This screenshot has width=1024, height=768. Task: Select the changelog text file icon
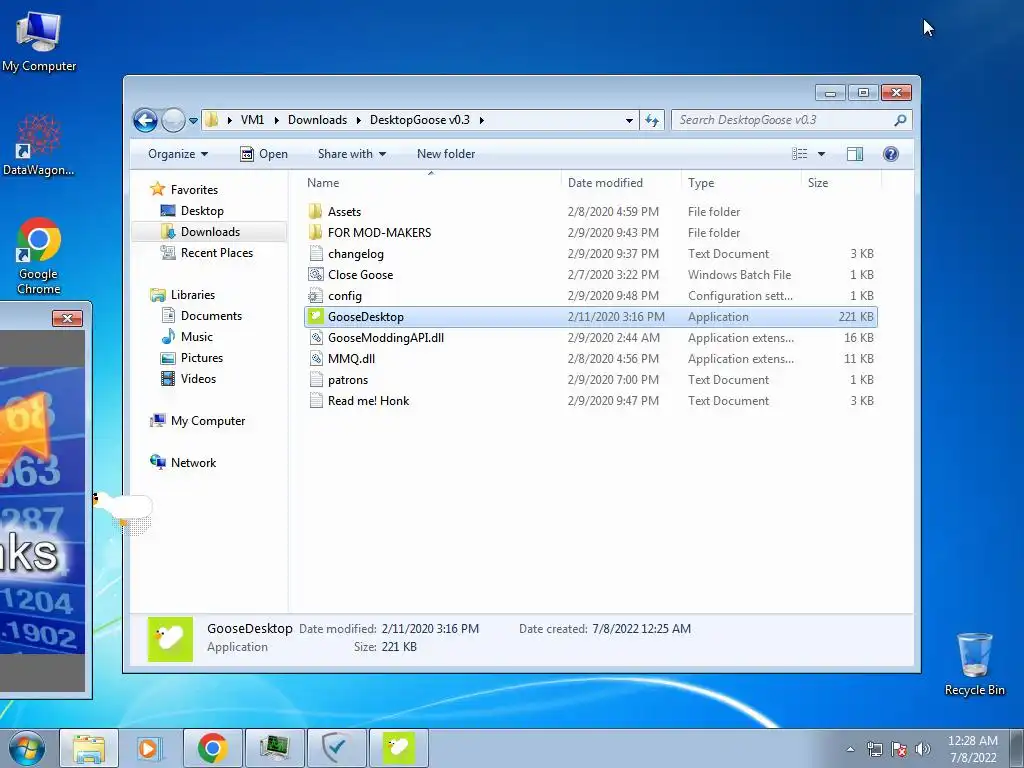[316, 253]
